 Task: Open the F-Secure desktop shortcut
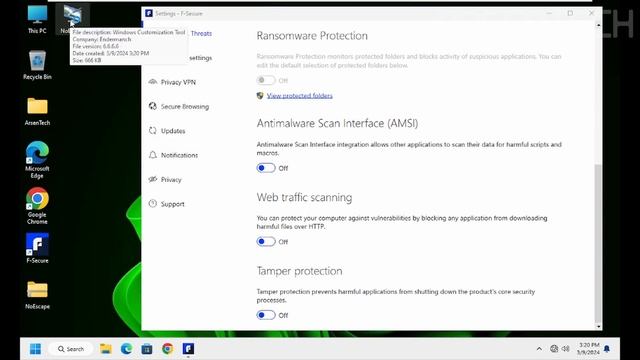click(x=37, y=248)
